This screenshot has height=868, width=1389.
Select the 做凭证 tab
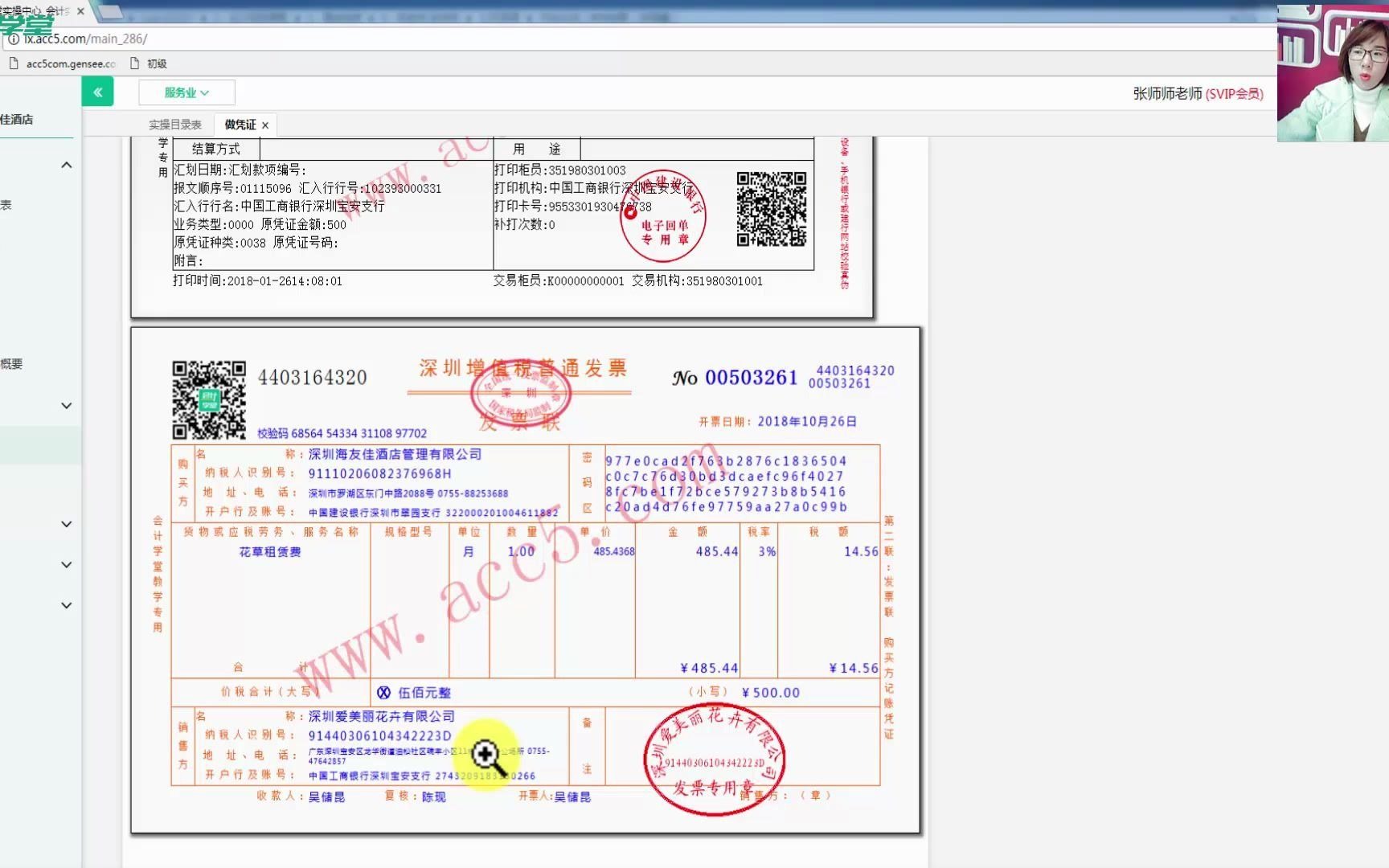[240, 125]
